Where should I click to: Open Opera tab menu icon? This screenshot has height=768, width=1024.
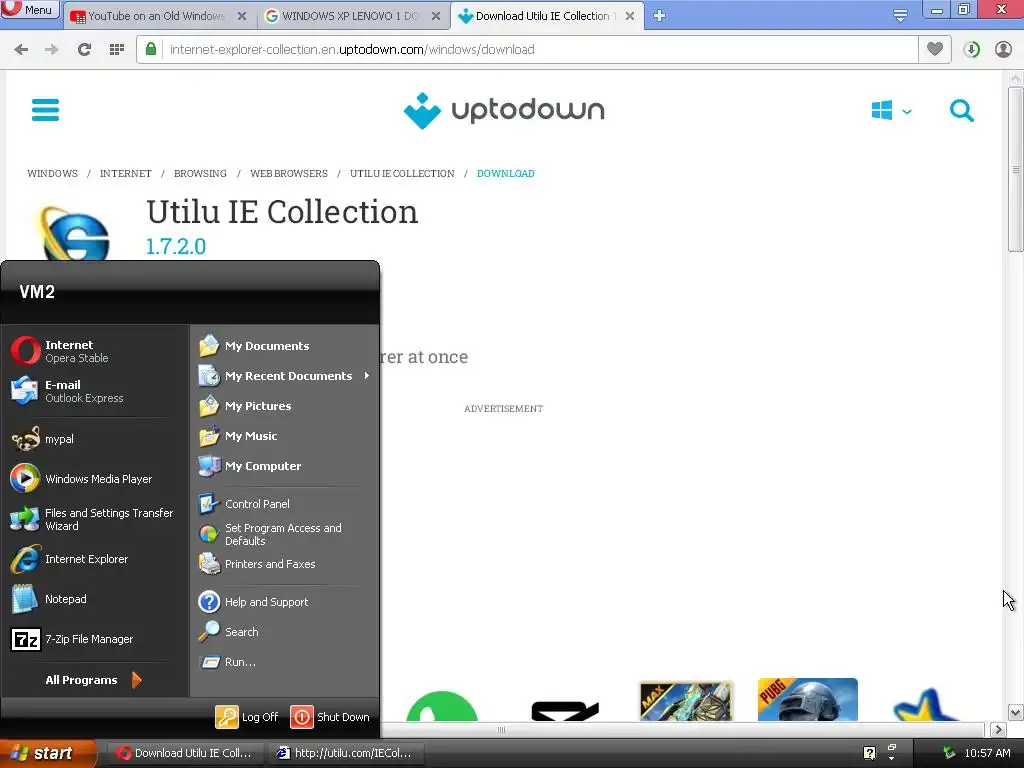pos(900,15)
